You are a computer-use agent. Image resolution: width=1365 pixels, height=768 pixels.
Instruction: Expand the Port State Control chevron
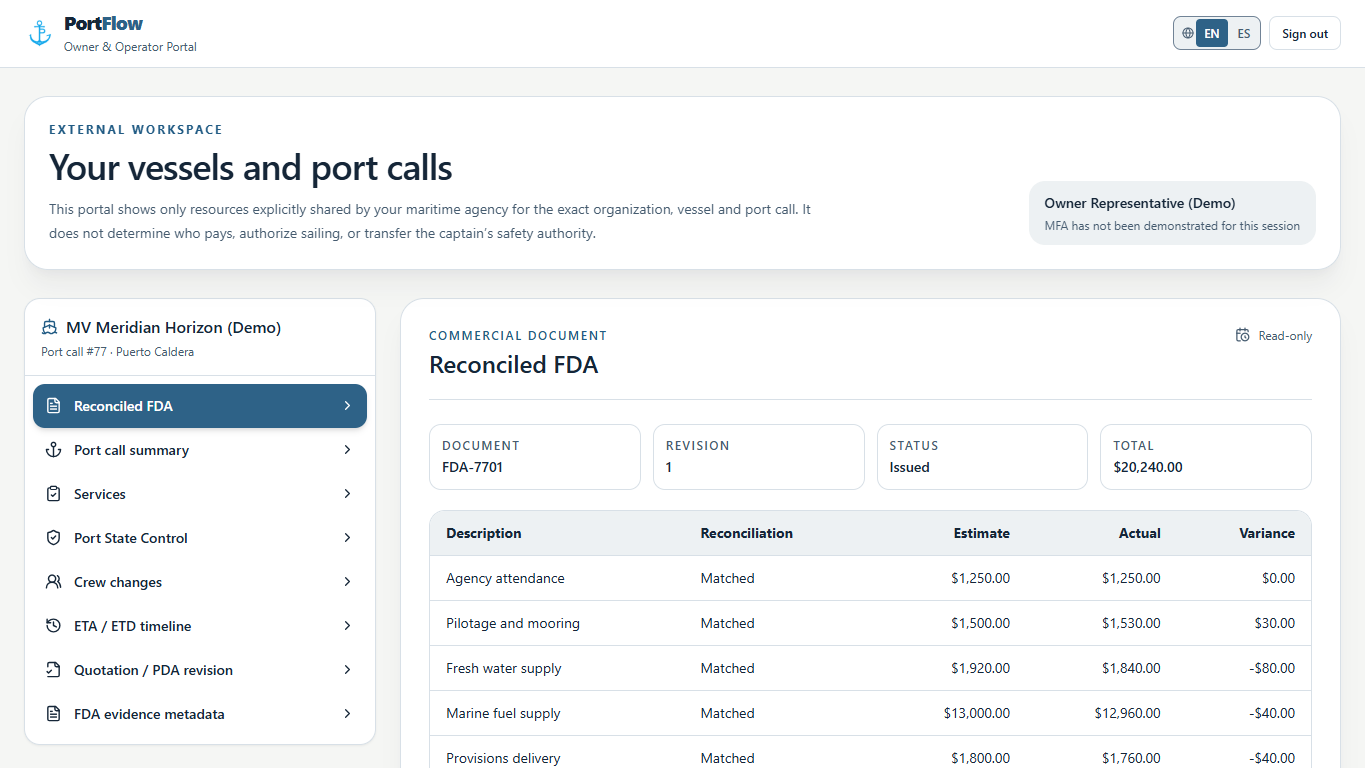pyautogui.click(x=347, y=538)
